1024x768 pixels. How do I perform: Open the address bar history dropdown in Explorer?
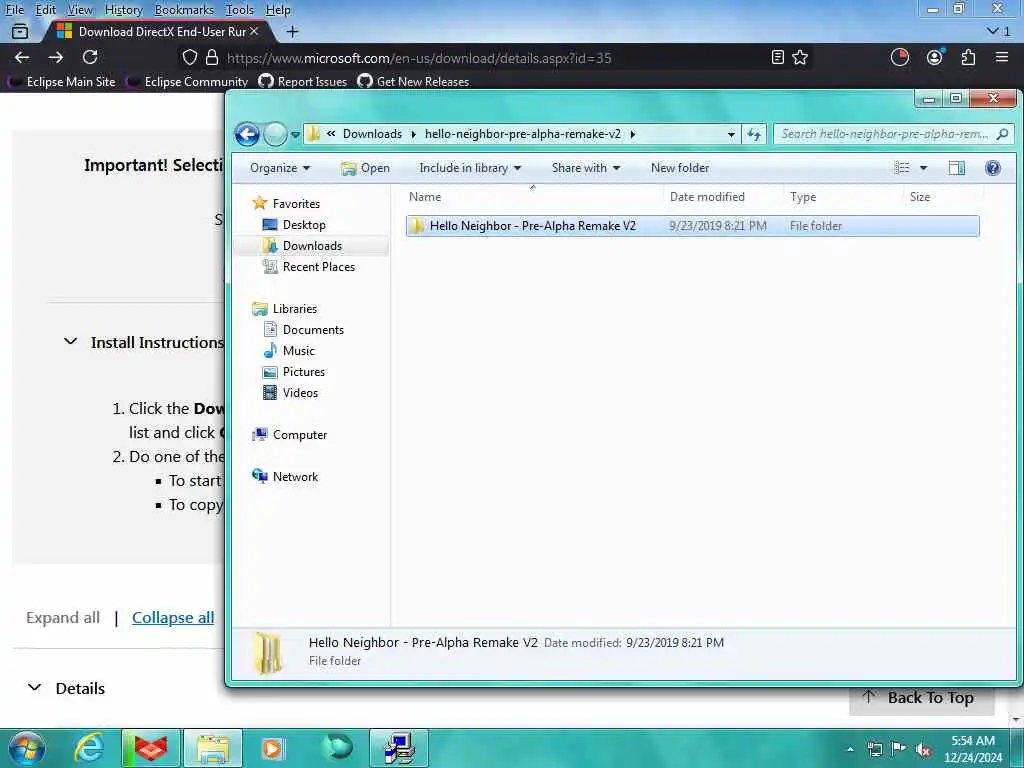(x=731, y=135)
